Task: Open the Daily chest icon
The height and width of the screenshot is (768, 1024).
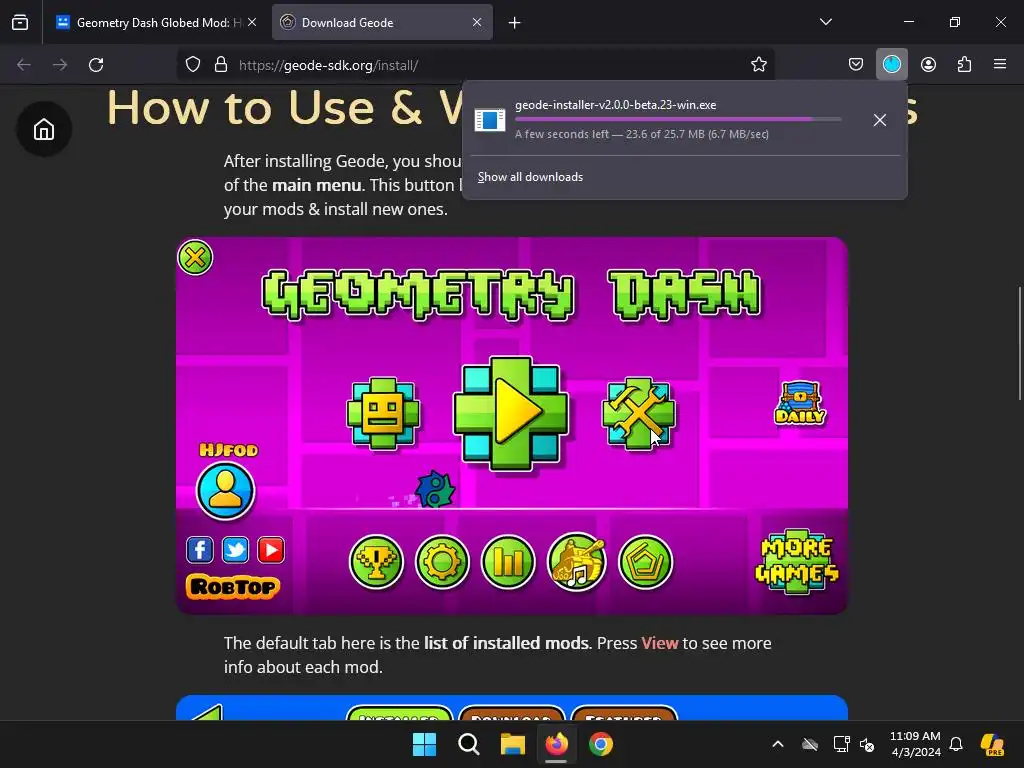Action: pyautogui.click(x=800, y=404)
